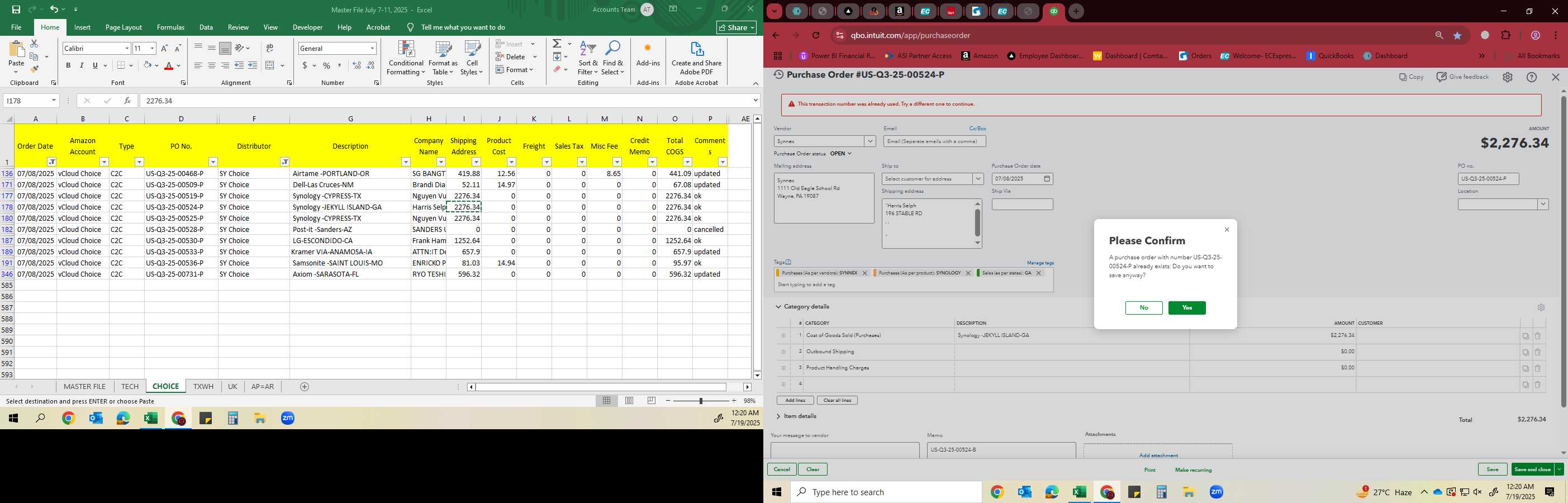Open the Vendor Synnex dropdown in QuickBooks
1568x503 pixels.
pos(870,141)
